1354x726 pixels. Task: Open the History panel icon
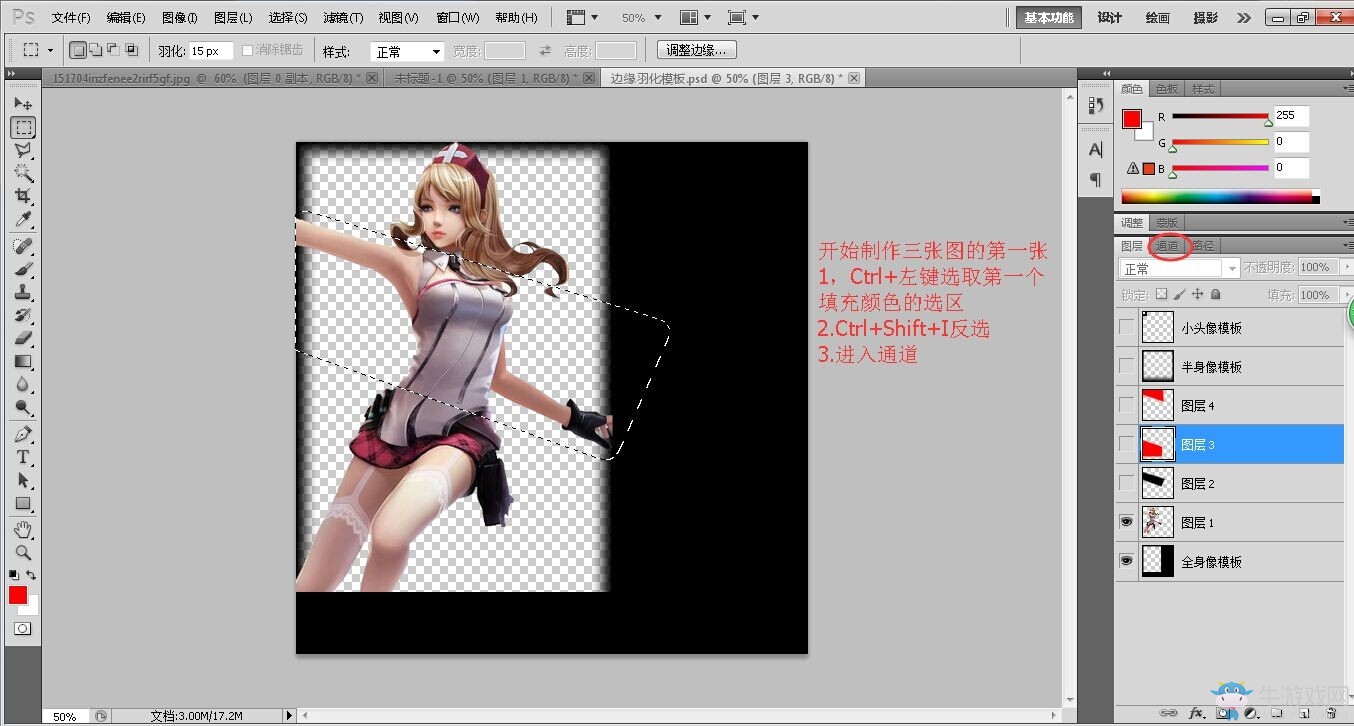click(x=1096, y=105)
